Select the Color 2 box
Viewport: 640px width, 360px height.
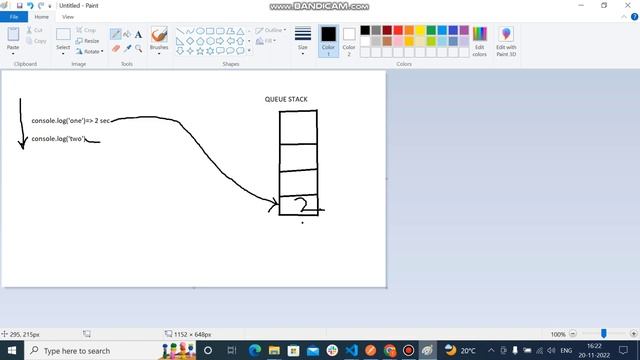click(349, 41)
